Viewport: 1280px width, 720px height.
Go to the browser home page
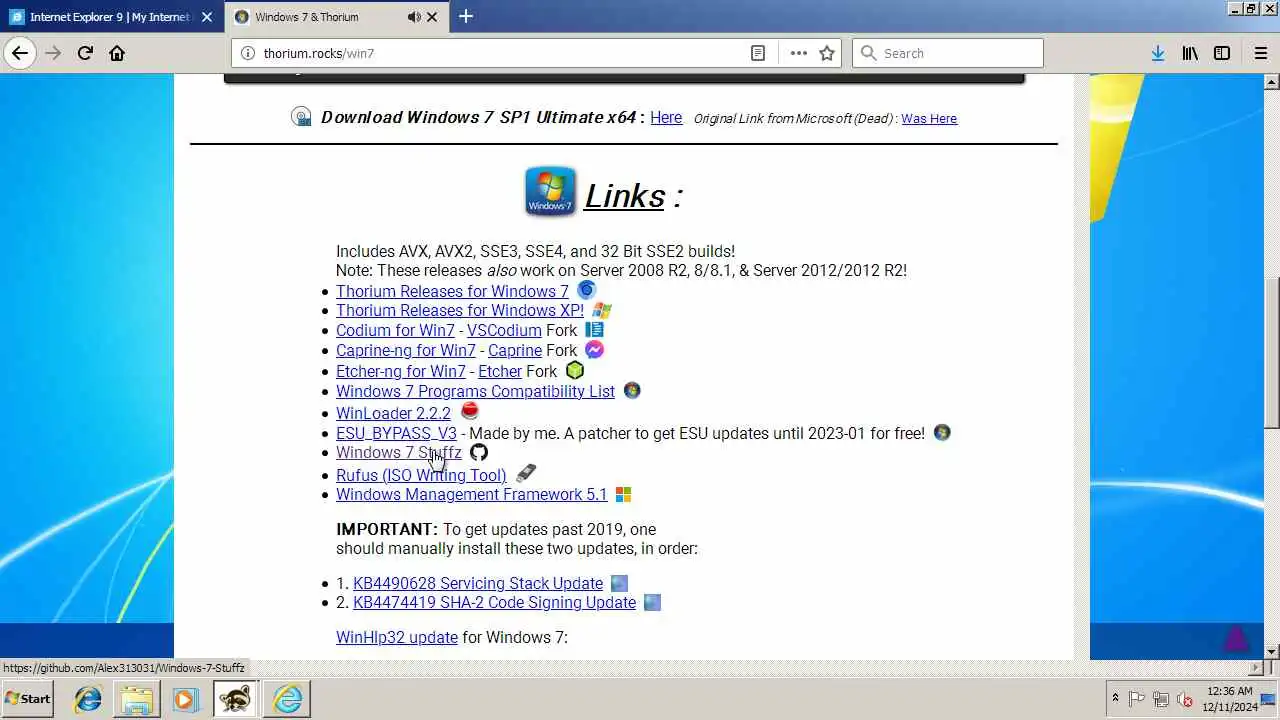(x=117, y=53)
